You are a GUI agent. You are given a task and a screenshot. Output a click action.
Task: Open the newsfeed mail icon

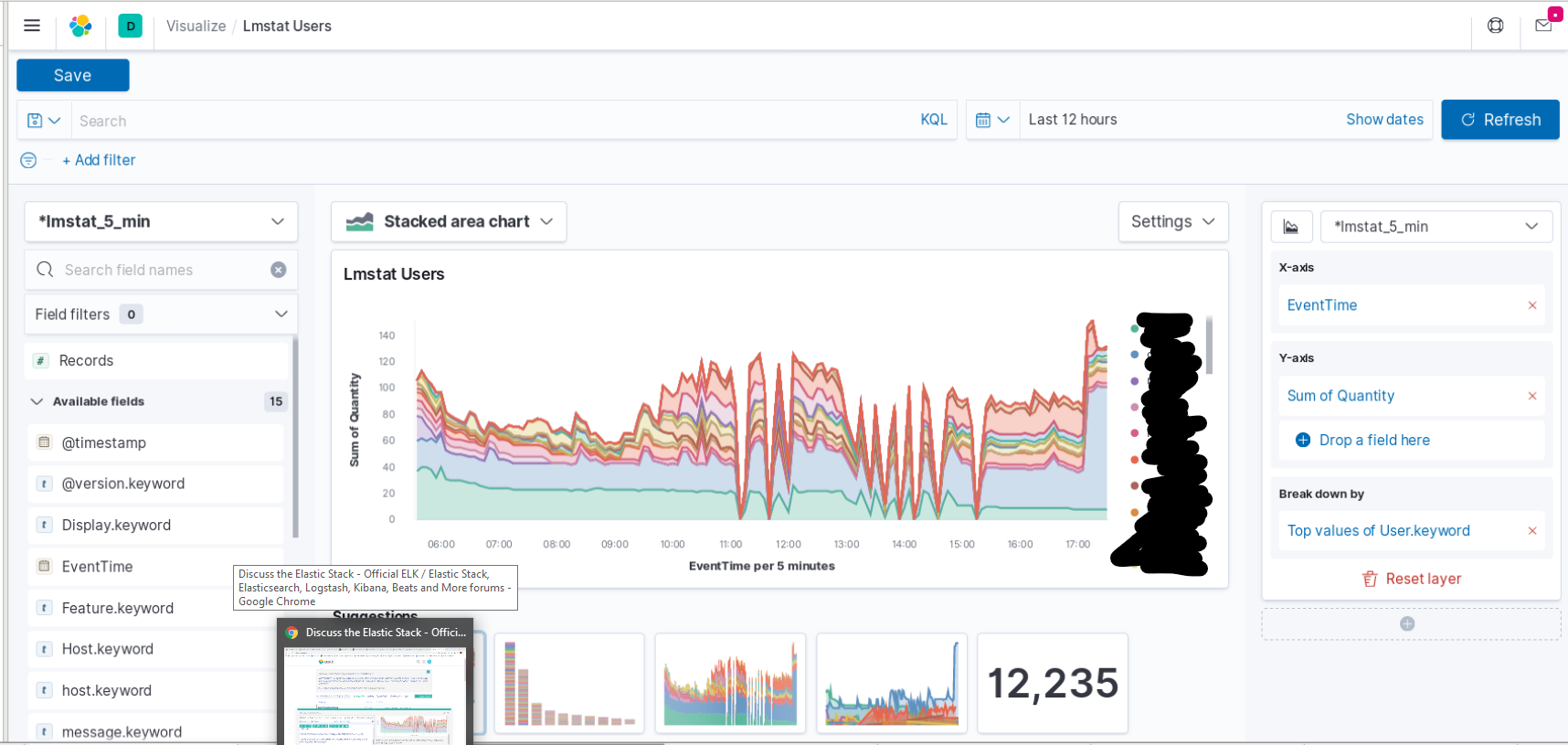(x=1543, y=26)
